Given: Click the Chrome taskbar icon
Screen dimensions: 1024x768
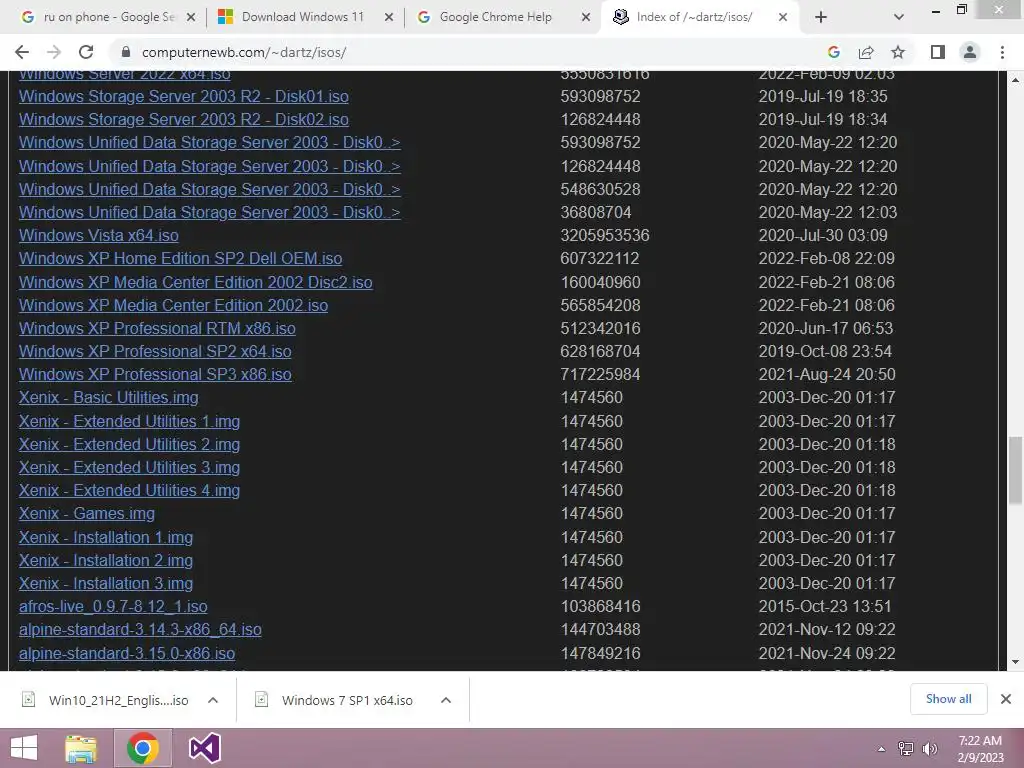Looking at the screenshot, I should pos(142,748).
